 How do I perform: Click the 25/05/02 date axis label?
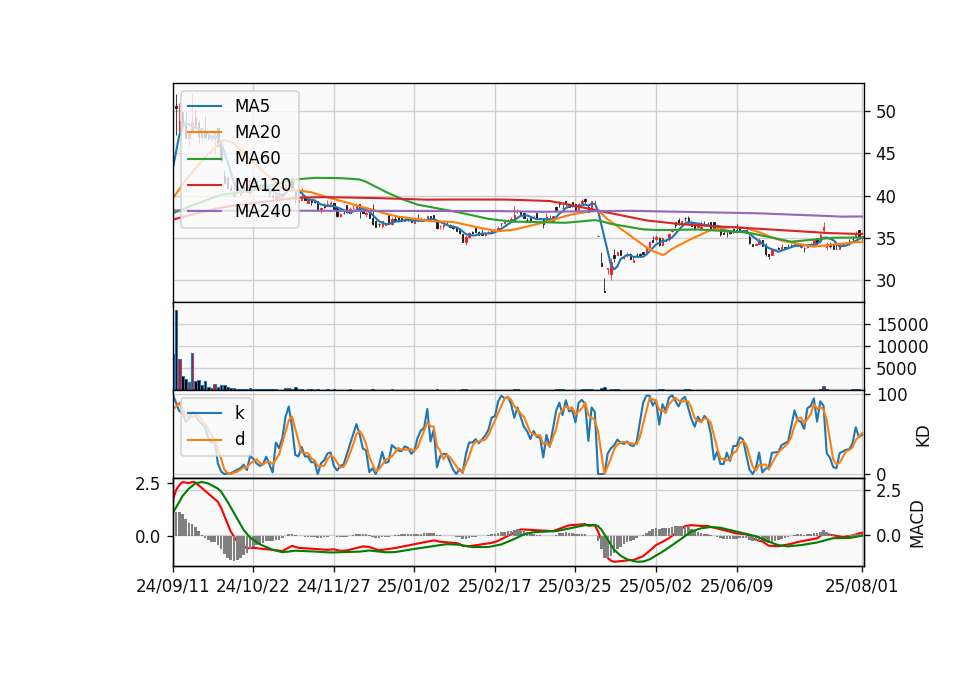coord(656,586)
